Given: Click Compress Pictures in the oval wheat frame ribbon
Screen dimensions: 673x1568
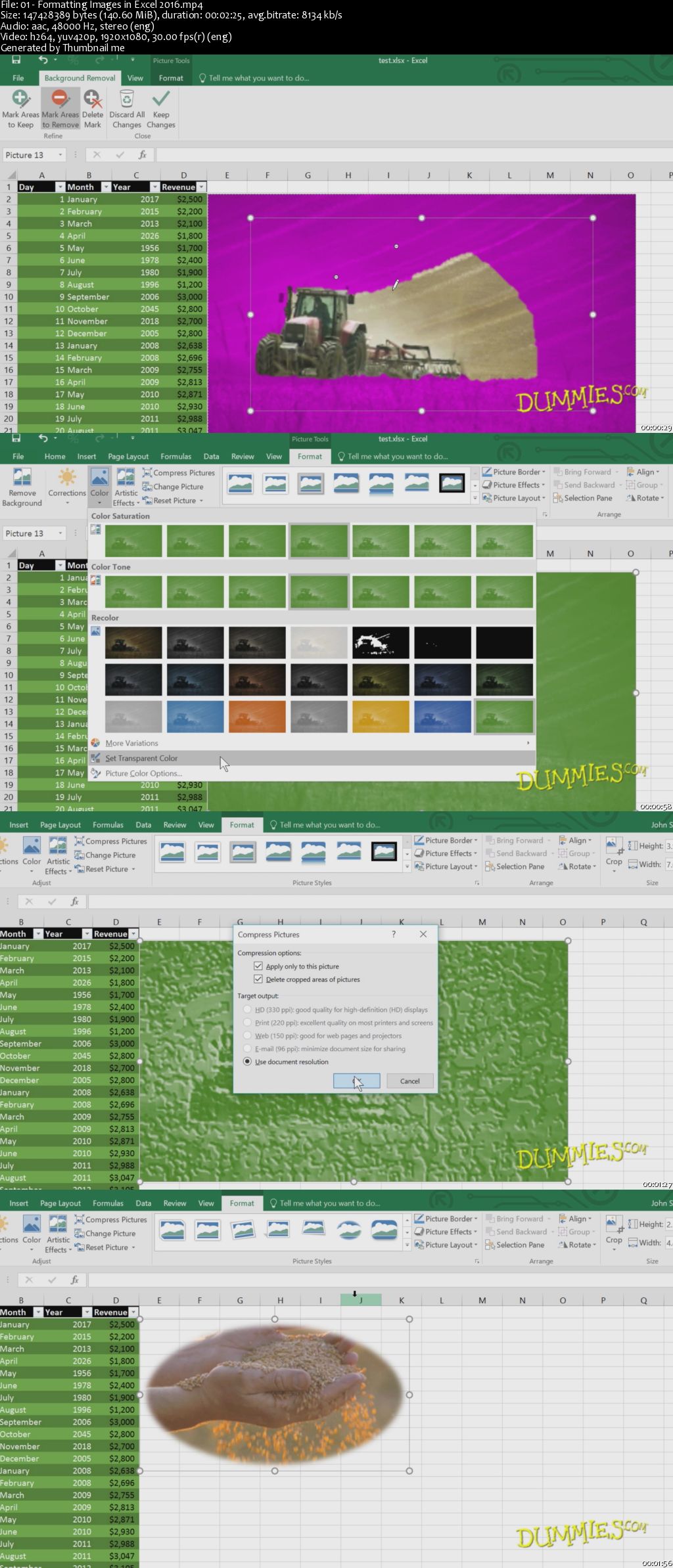Looking at the screenshot, I should [x=111, y=1219].
